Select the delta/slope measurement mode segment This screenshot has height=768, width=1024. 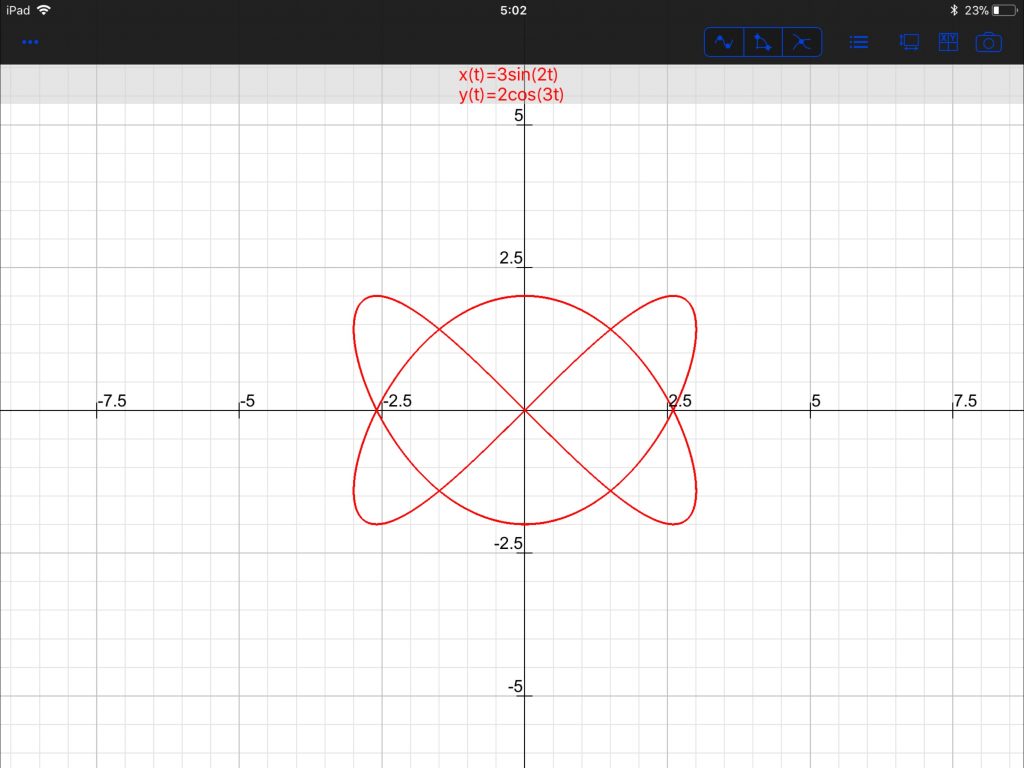click(762, 42)
